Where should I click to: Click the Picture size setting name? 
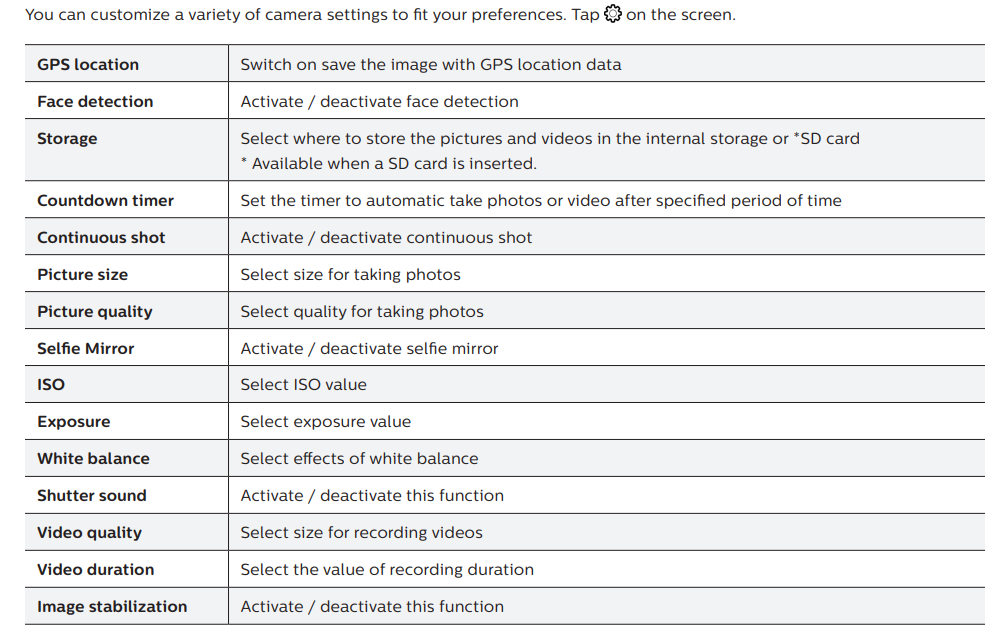tap(82, 274)
